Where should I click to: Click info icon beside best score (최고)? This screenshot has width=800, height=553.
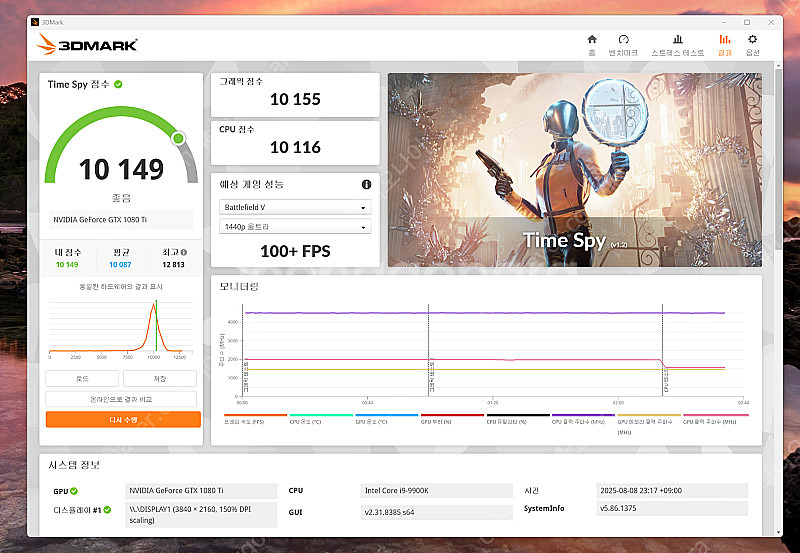(x=184, y=252)
